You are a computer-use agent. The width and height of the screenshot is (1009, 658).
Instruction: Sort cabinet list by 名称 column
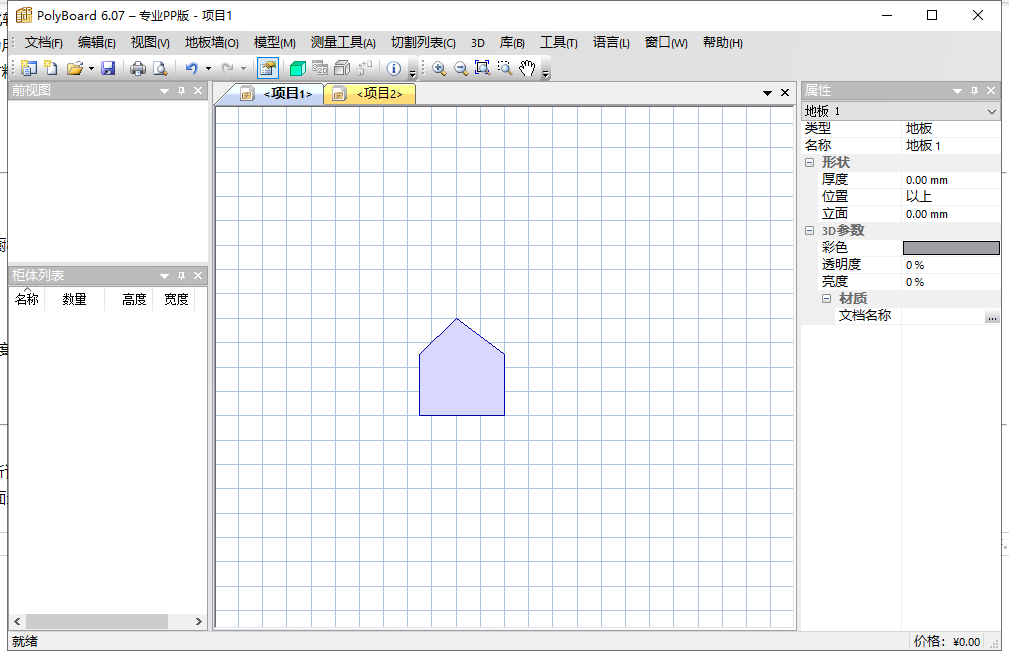tap(27, 300)
